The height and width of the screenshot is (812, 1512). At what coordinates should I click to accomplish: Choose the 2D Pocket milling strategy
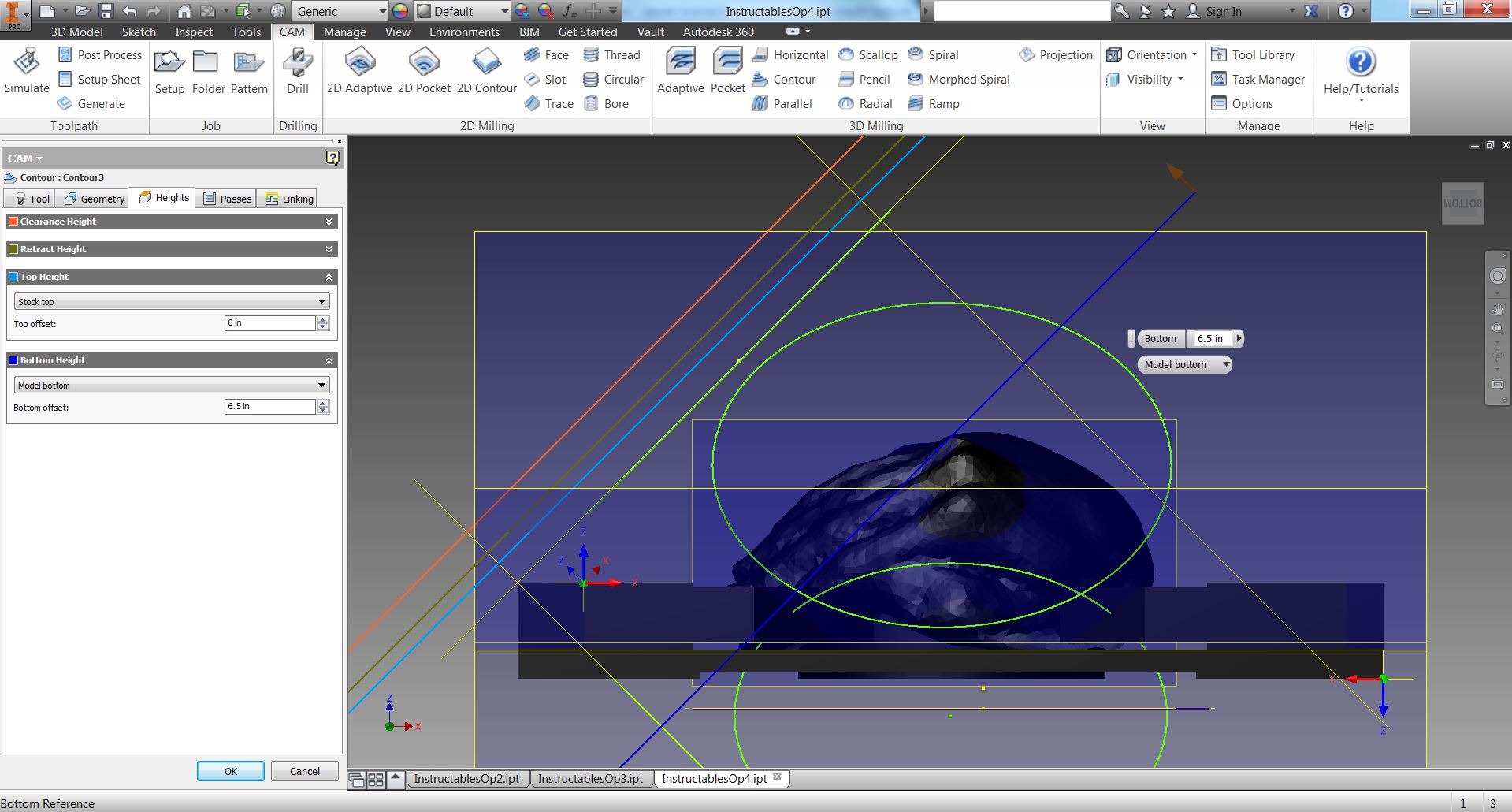(x=424, y=71)
